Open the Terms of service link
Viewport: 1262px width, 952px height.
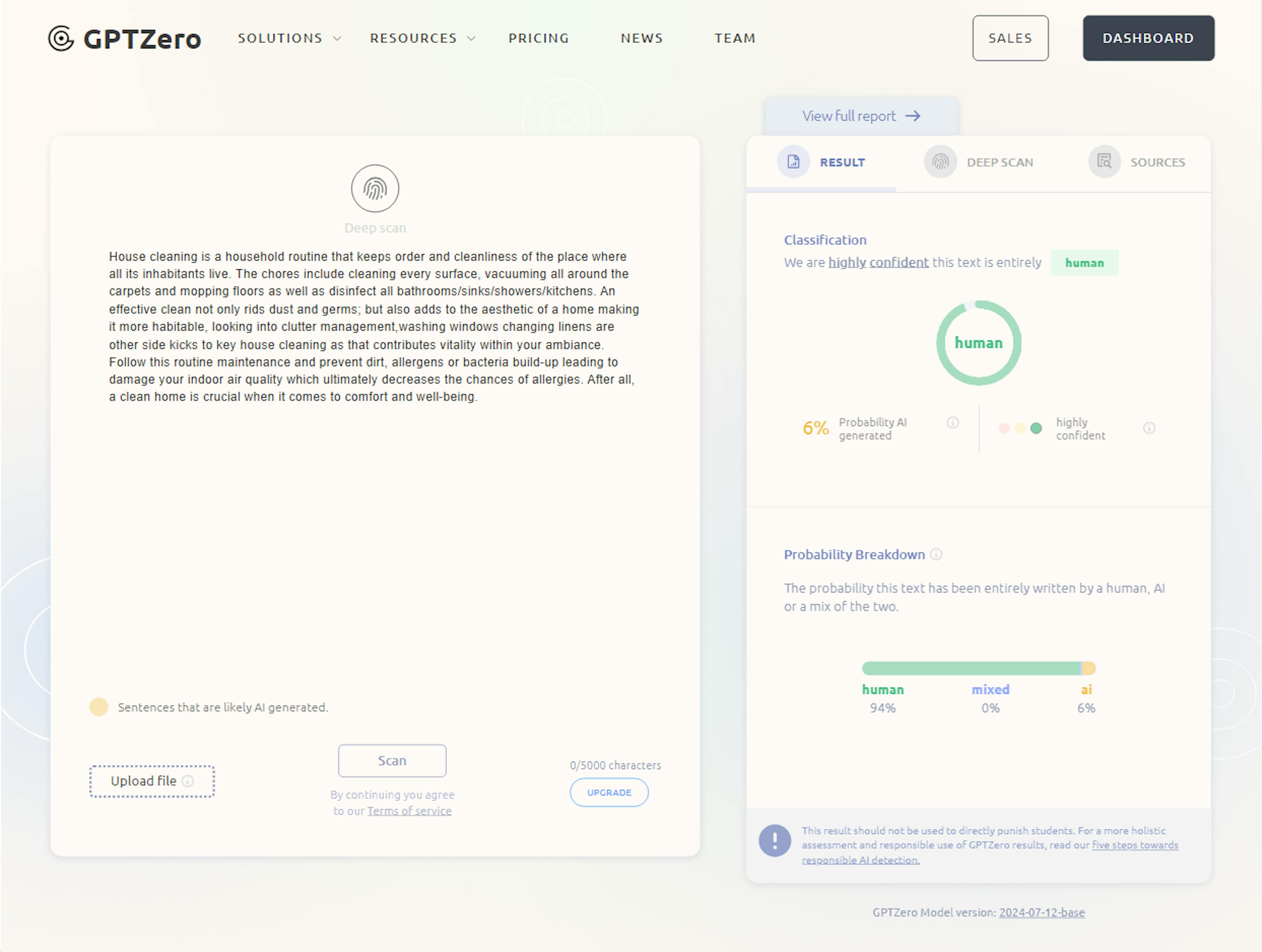click(x=409, y=810)
